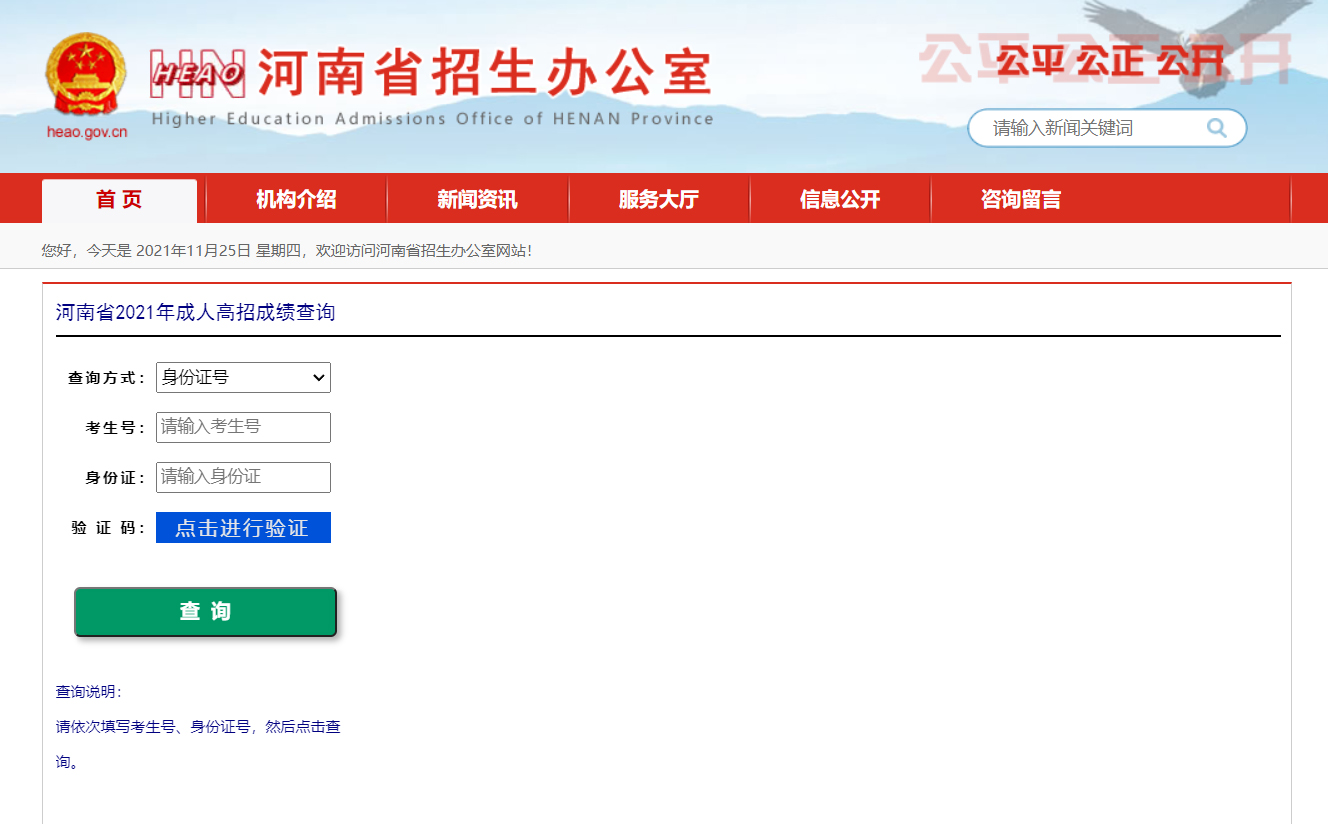Click the 河南省招生办公室 site title
The width and height of the screenshot is (1328, 824).
click(484, 73)
